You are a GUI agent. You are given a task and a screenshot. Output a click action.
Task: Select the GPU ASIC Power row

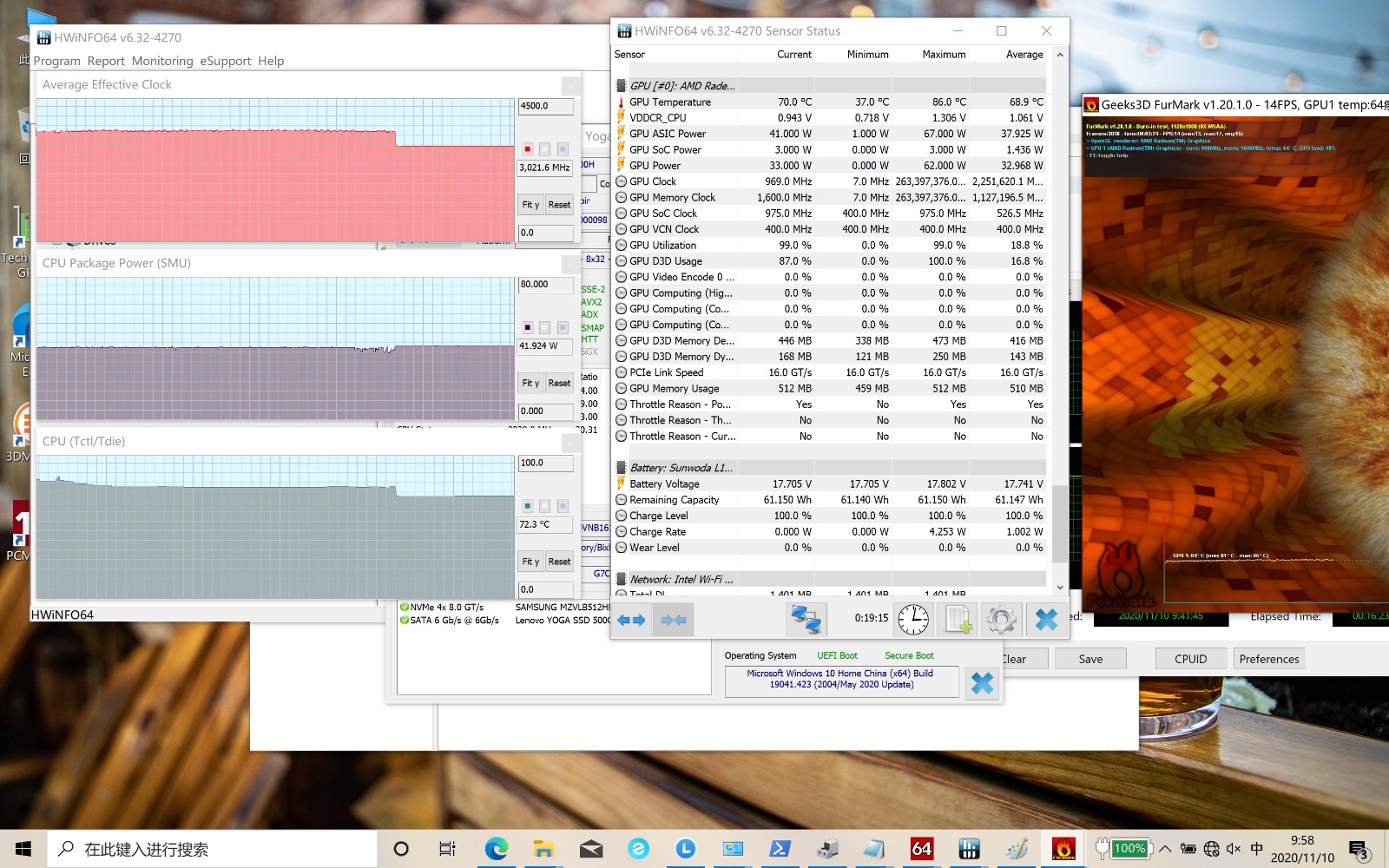(831, 134)
